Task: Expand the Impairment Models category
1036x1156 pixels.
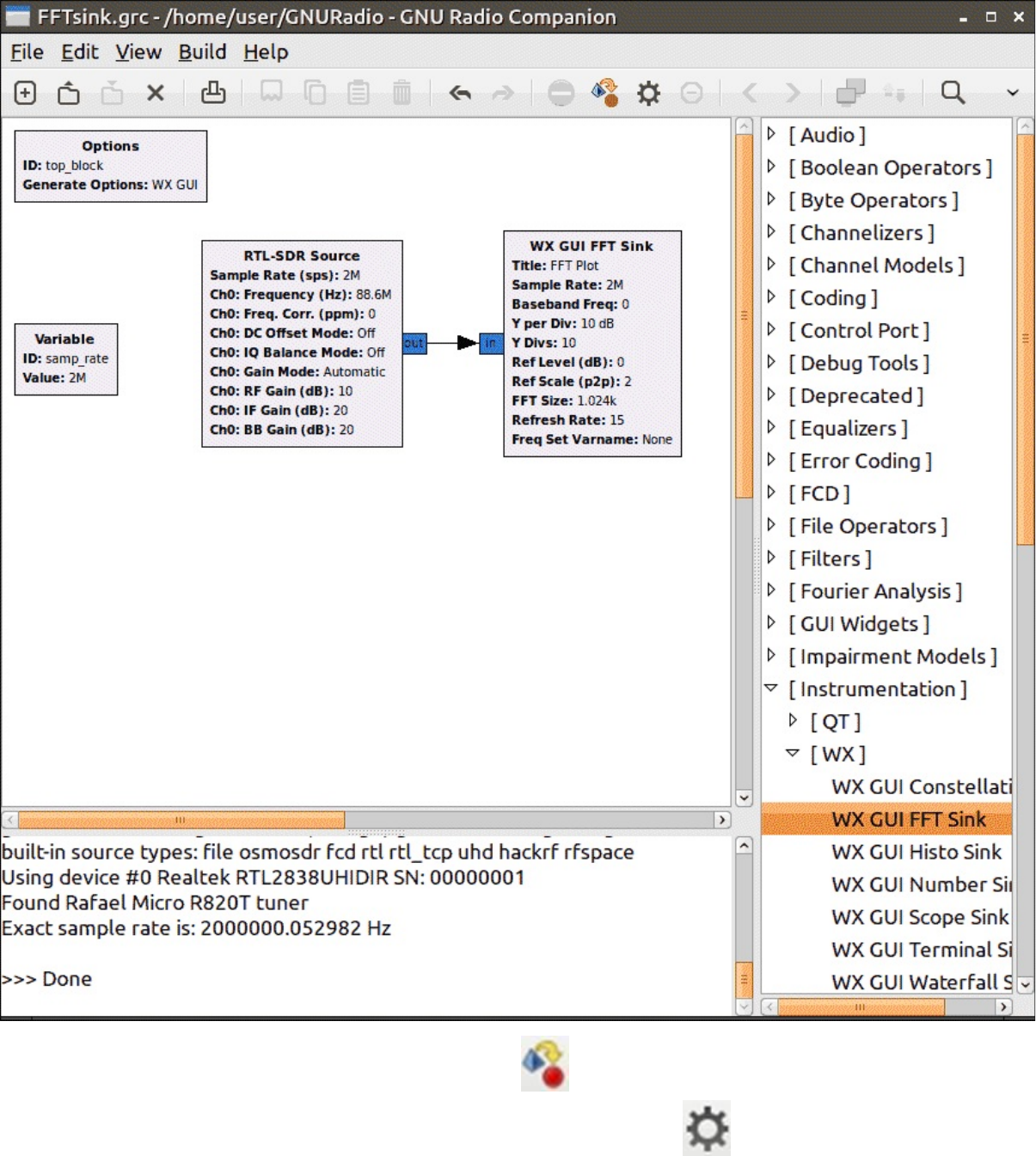Action: pos(771,656)
